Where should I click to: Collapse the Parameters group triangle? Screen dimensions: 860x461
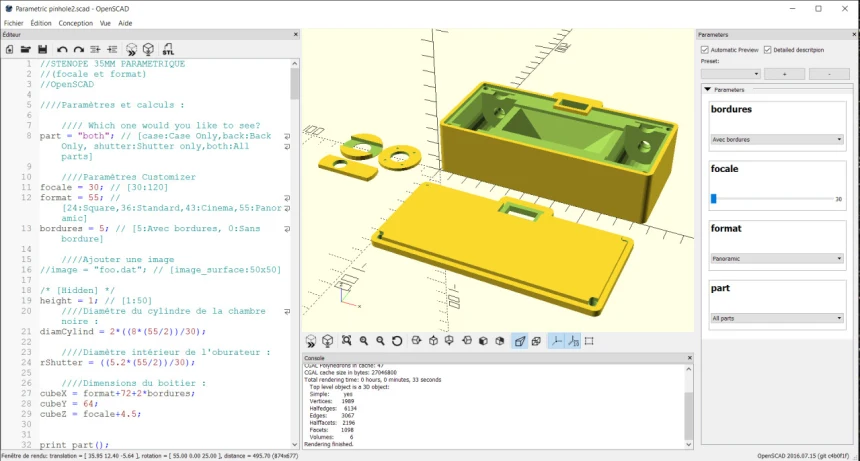tap(708, 89)
